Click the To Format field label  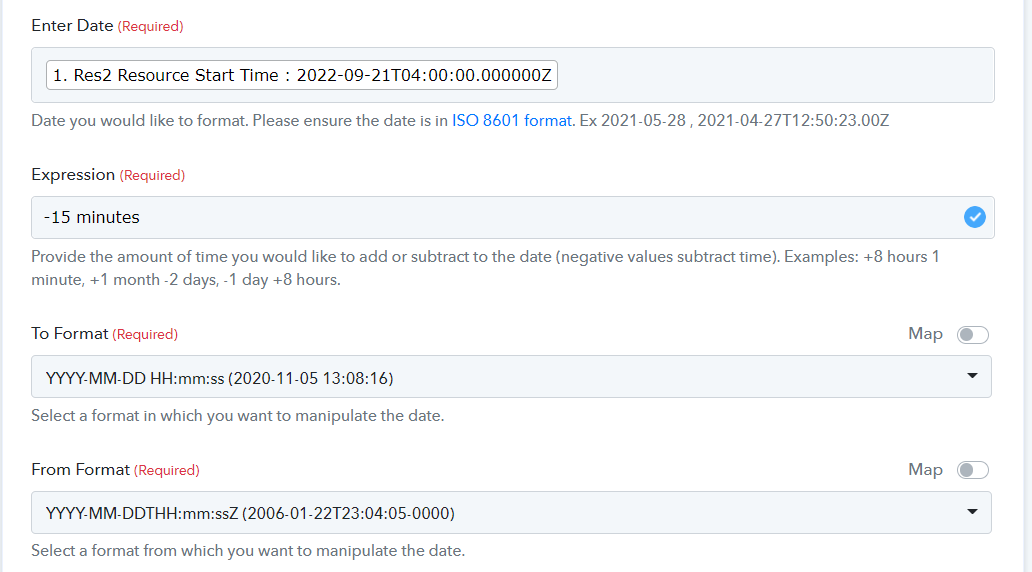coord(69,334)
